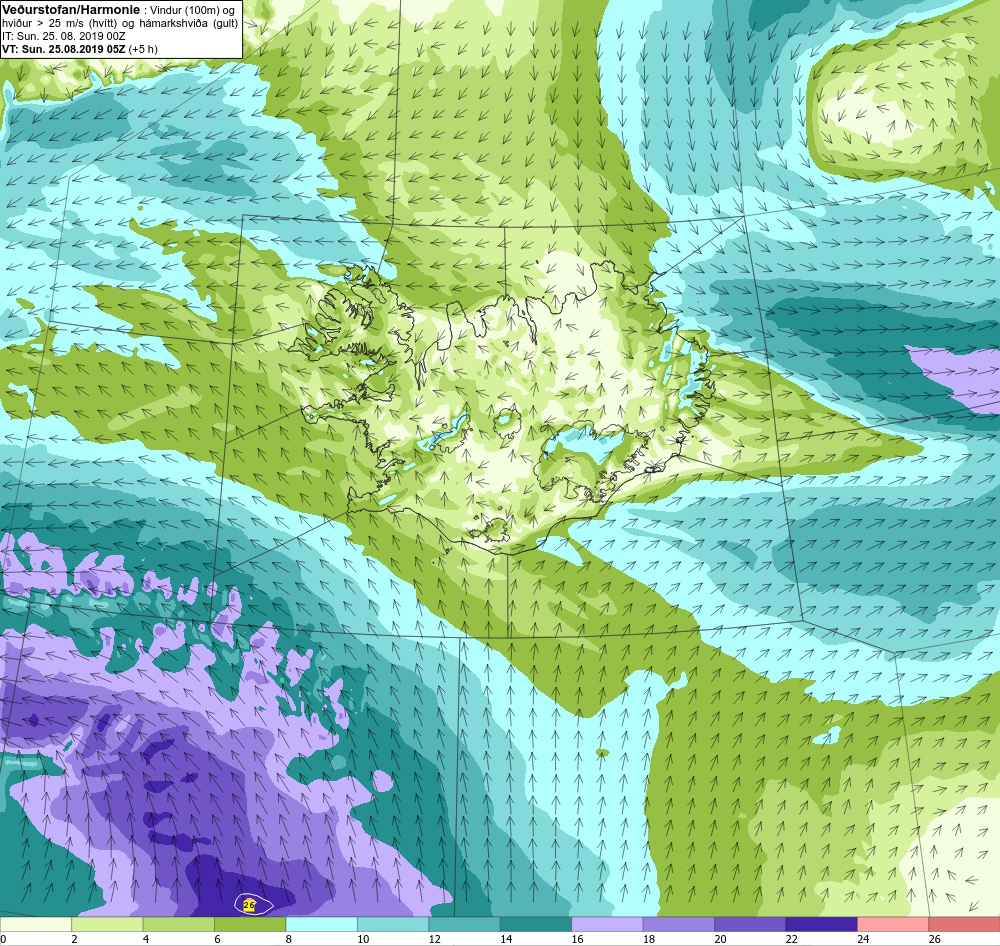The width and height of the screenshot is (1000, 946).
Task: Click the legend scale label '4'
Action: click(146, 939)
